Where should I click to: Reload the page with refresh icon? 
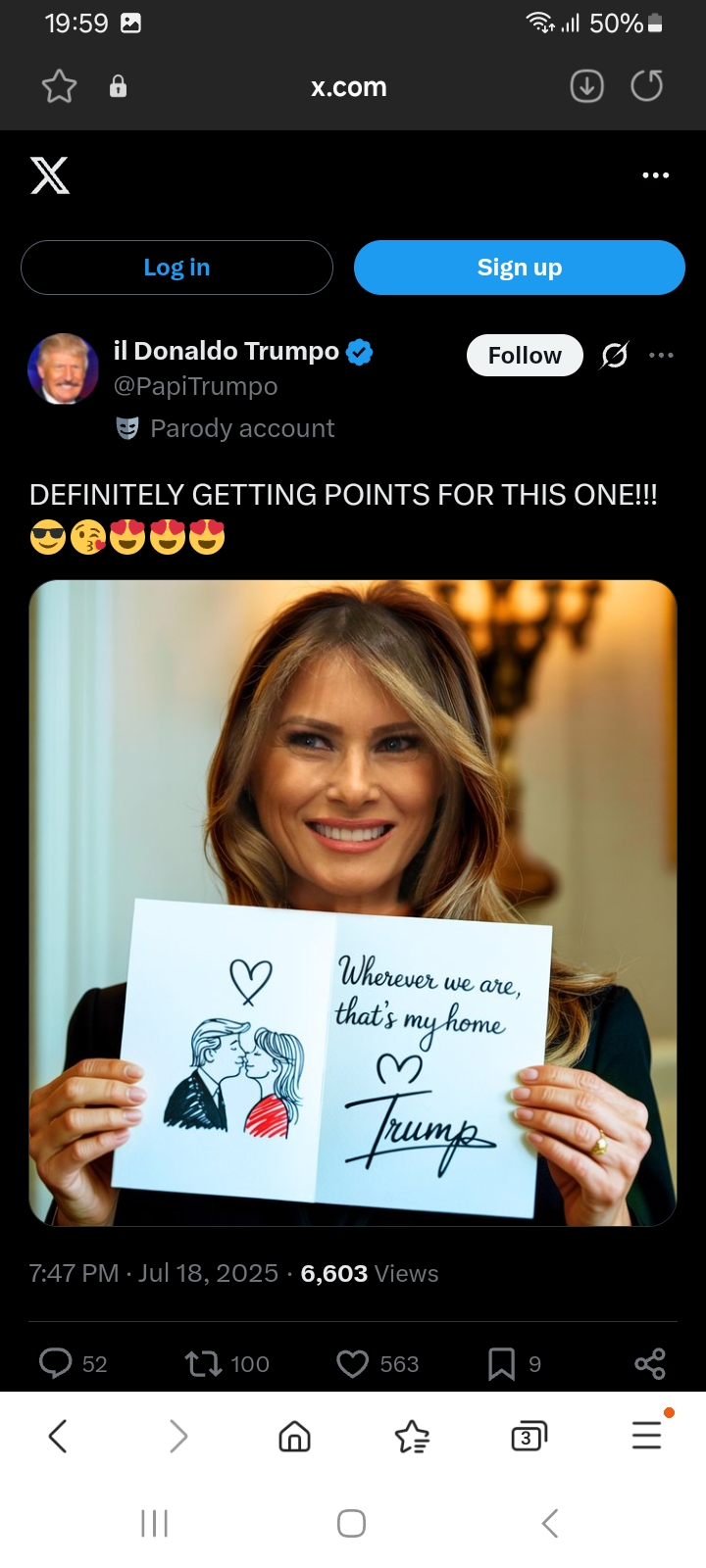tap(646, 86)
